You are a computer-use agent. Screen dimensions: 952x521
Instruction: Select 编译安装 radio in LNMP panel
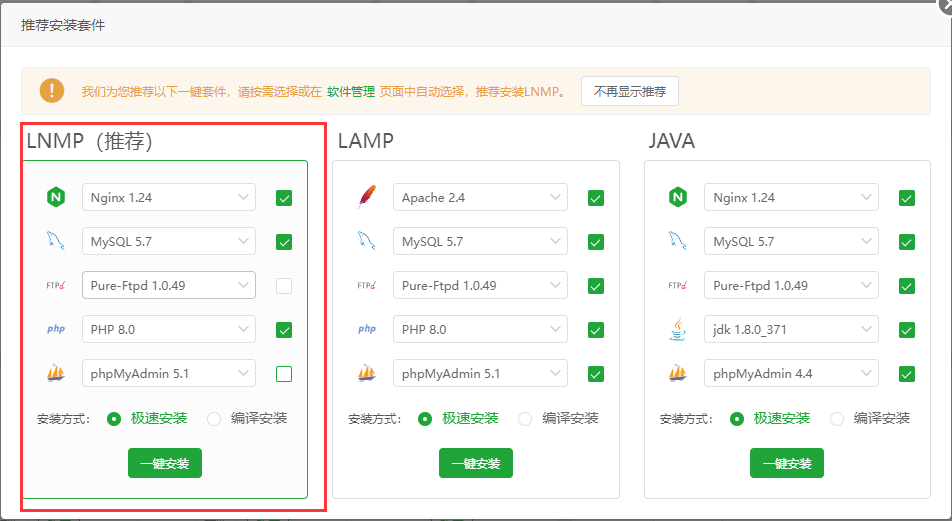(x=214, y=418)
